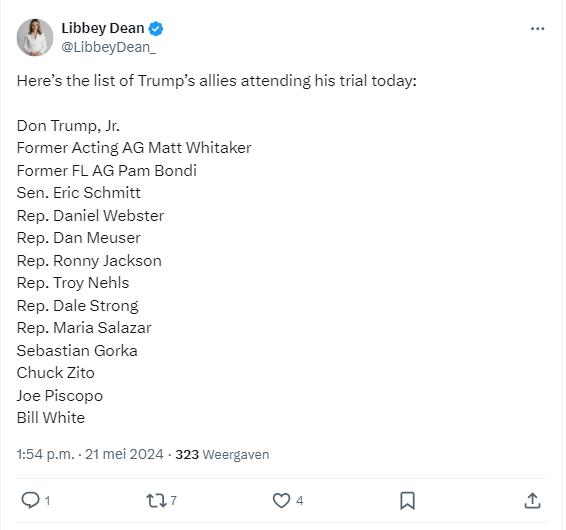The height and width of the screenshot is (530, 566).
Task: Click the 21 mei 2024 date
Action: coord(124,454)
